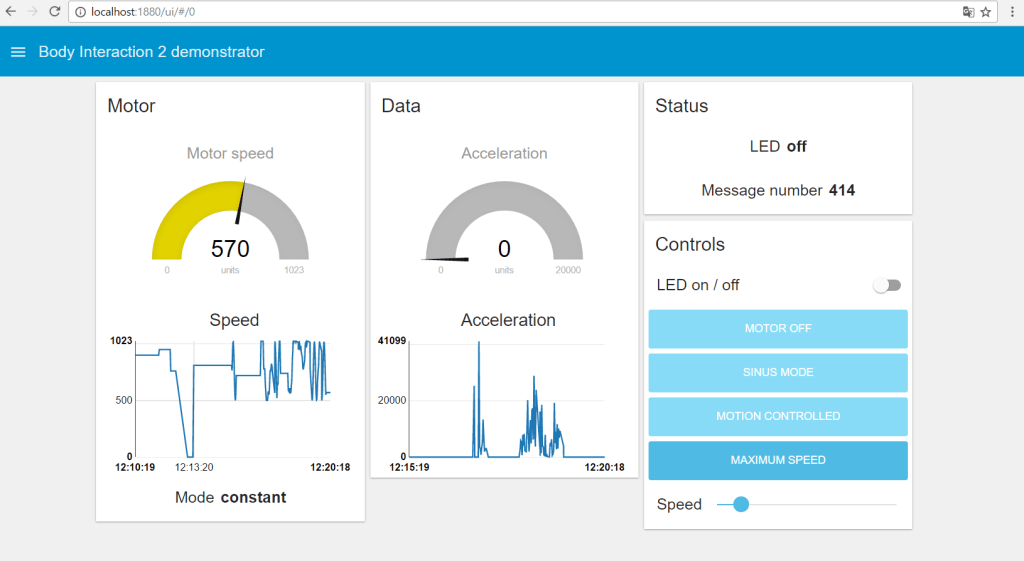1024x561 pixels.
Task: Click the browser forward arrow
Action: (32, 11)
